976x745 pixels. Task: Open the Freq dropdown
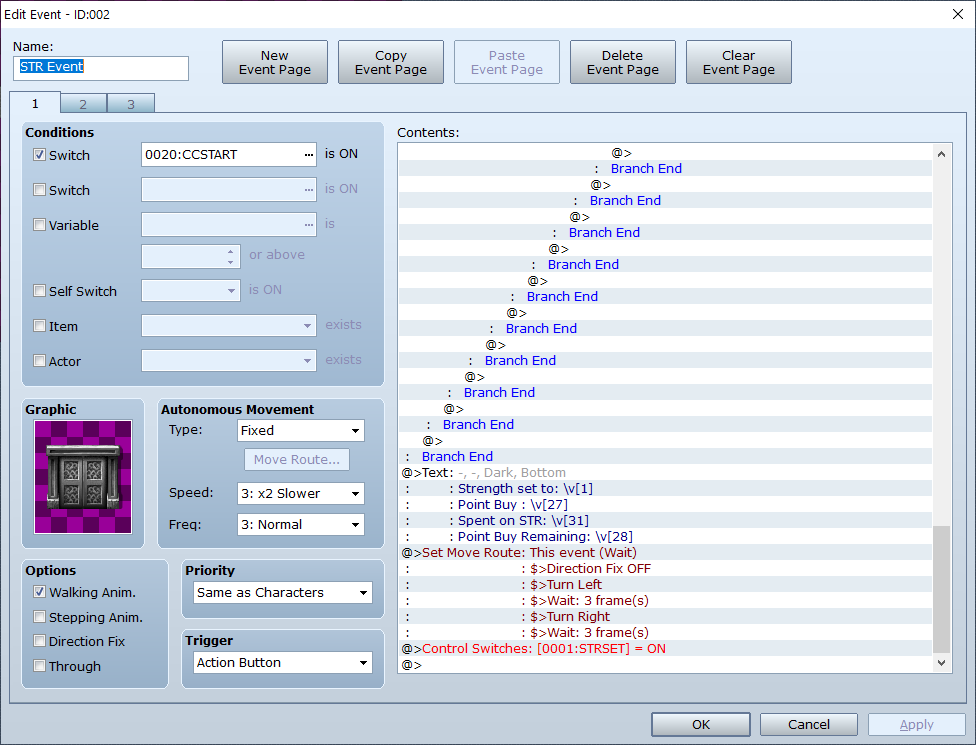point(301,525)
